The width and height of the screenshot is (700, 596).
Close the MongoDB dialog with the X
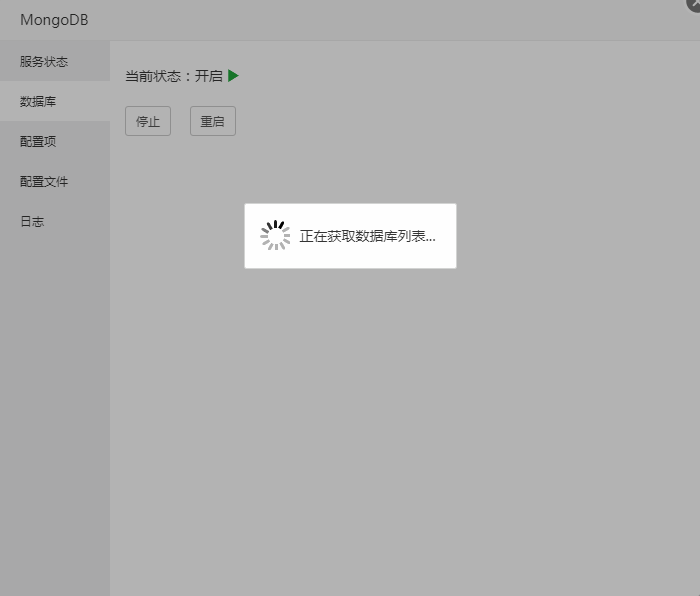tap(693, 4)
